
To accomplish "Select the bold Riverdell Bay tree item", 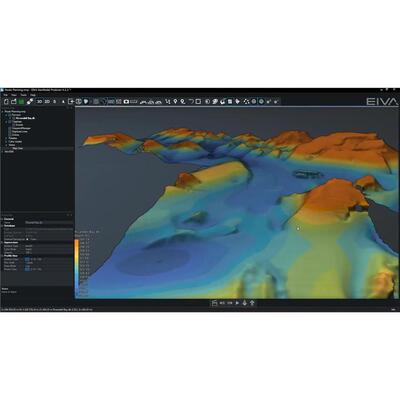I will [25, 118].
